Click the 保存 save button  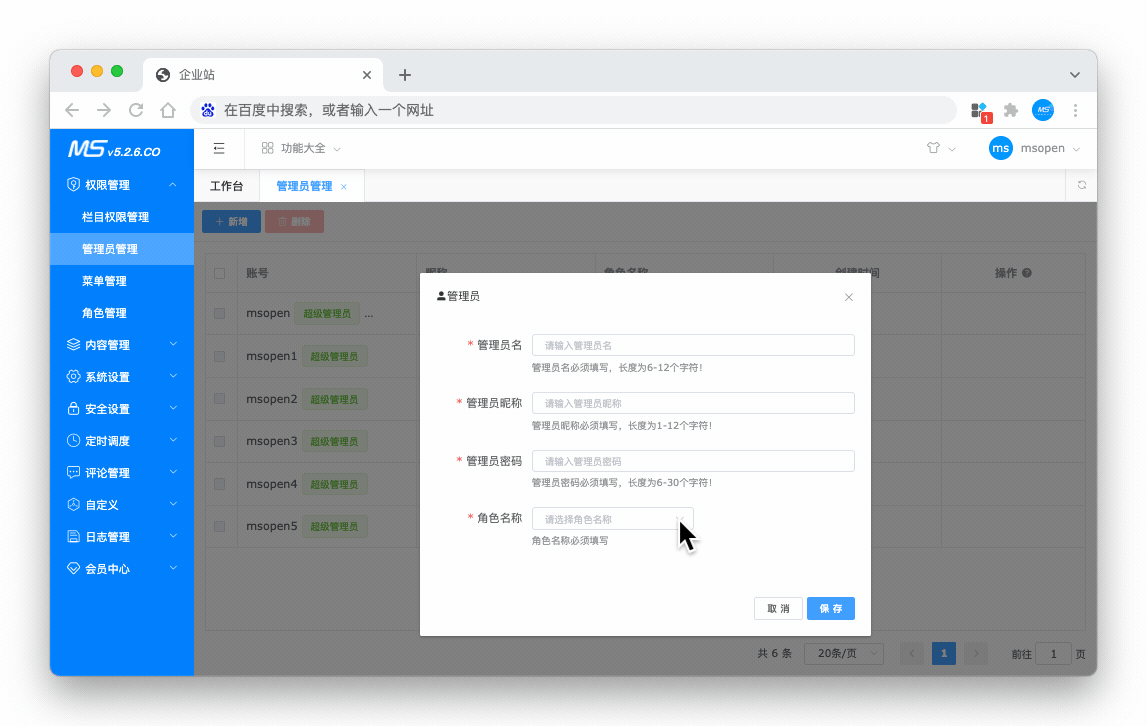pos(830,608)
